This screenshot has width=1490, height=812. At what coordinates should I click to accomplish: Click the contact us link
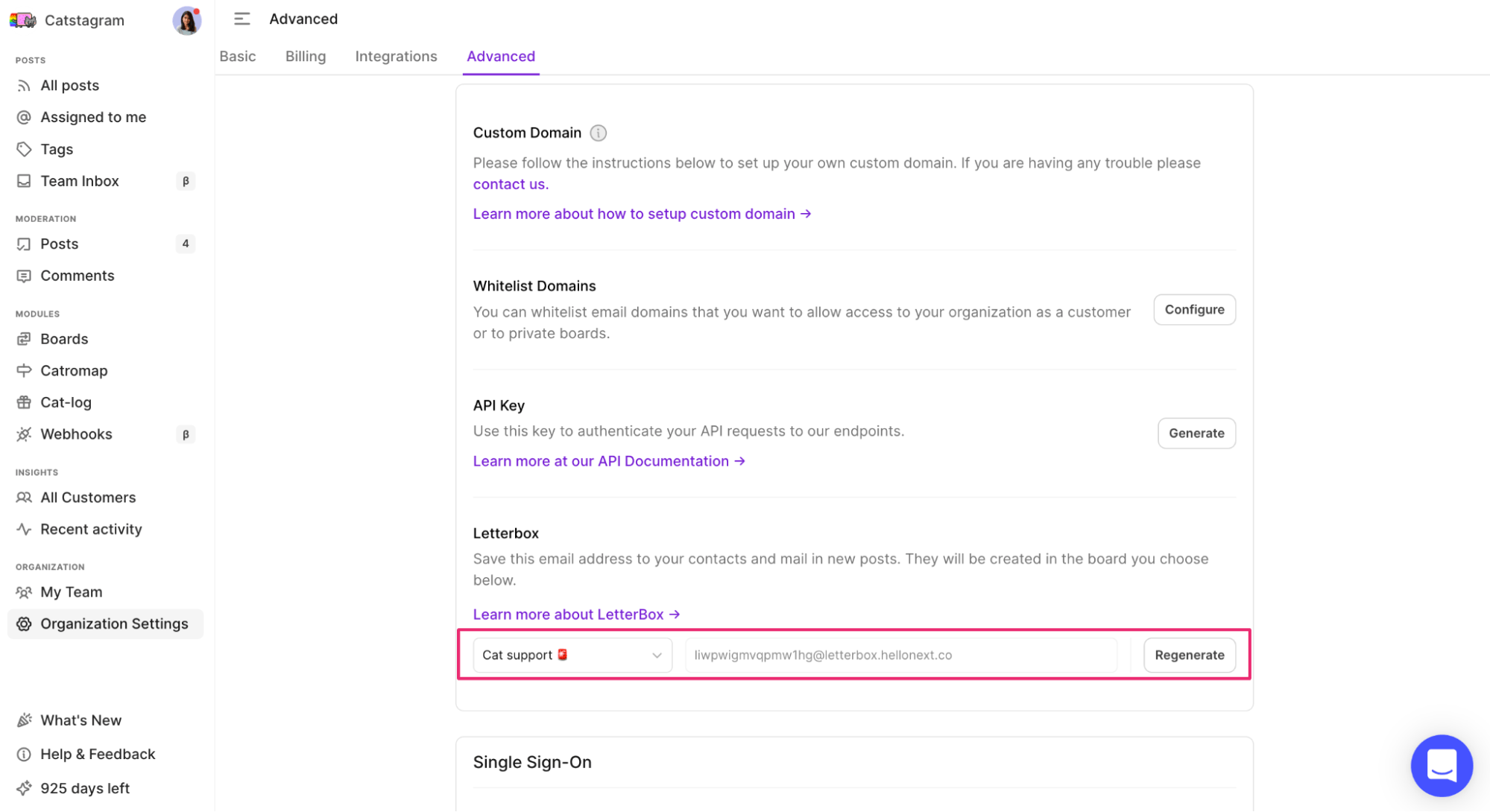510,184
